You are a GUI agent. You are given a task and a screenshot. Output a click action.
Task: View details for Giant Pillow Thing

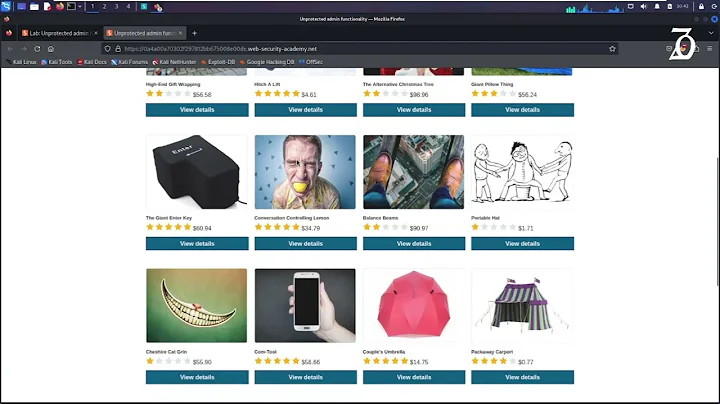click(x=523, y=110)
